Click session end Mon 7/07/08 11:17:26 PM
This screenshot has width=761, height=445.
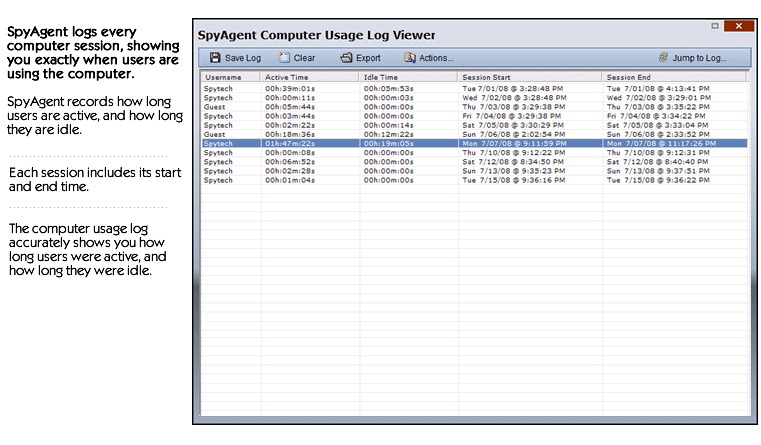pos(662,144)
